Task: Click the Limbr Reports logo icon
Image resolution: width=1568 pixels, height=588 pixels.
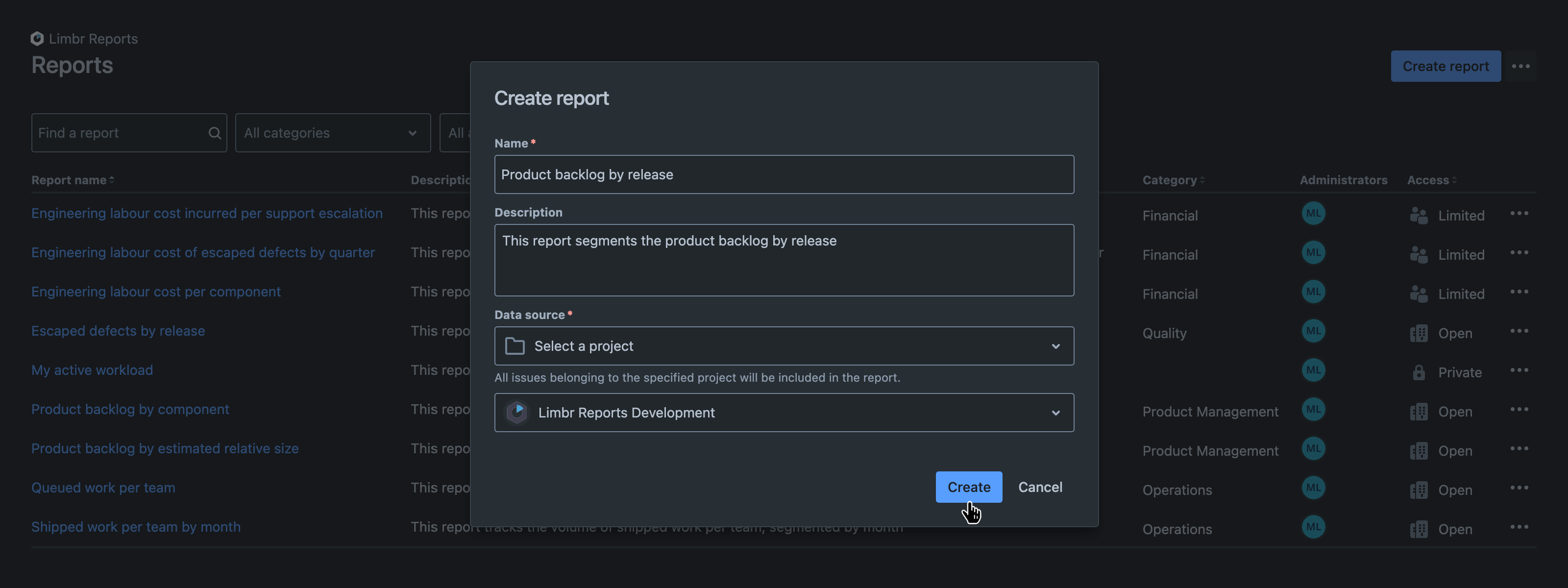Action: [x=37, y=38]
